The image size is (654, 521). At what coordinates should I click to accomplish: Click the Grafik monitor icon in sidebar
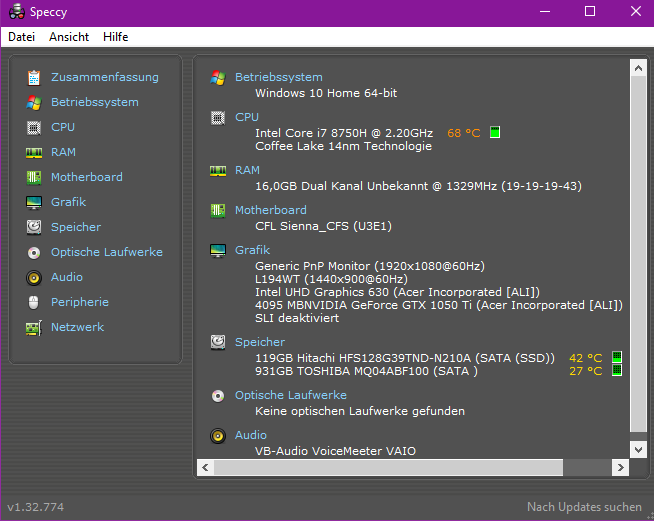pyautogui.click(x=34, y=203)
